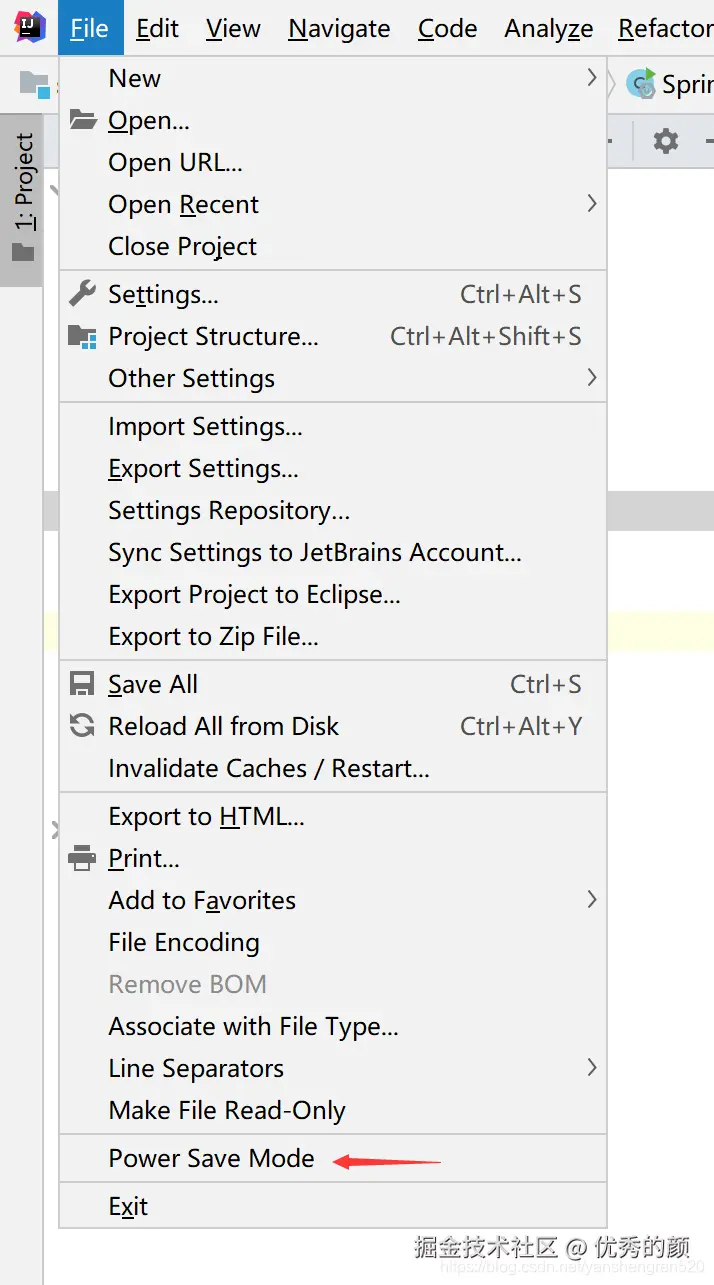Viewport: 714px width, 1285px height.
Task: Expand the Open Recent submenu
Action: pyautogui.click(x=592, y=204)
